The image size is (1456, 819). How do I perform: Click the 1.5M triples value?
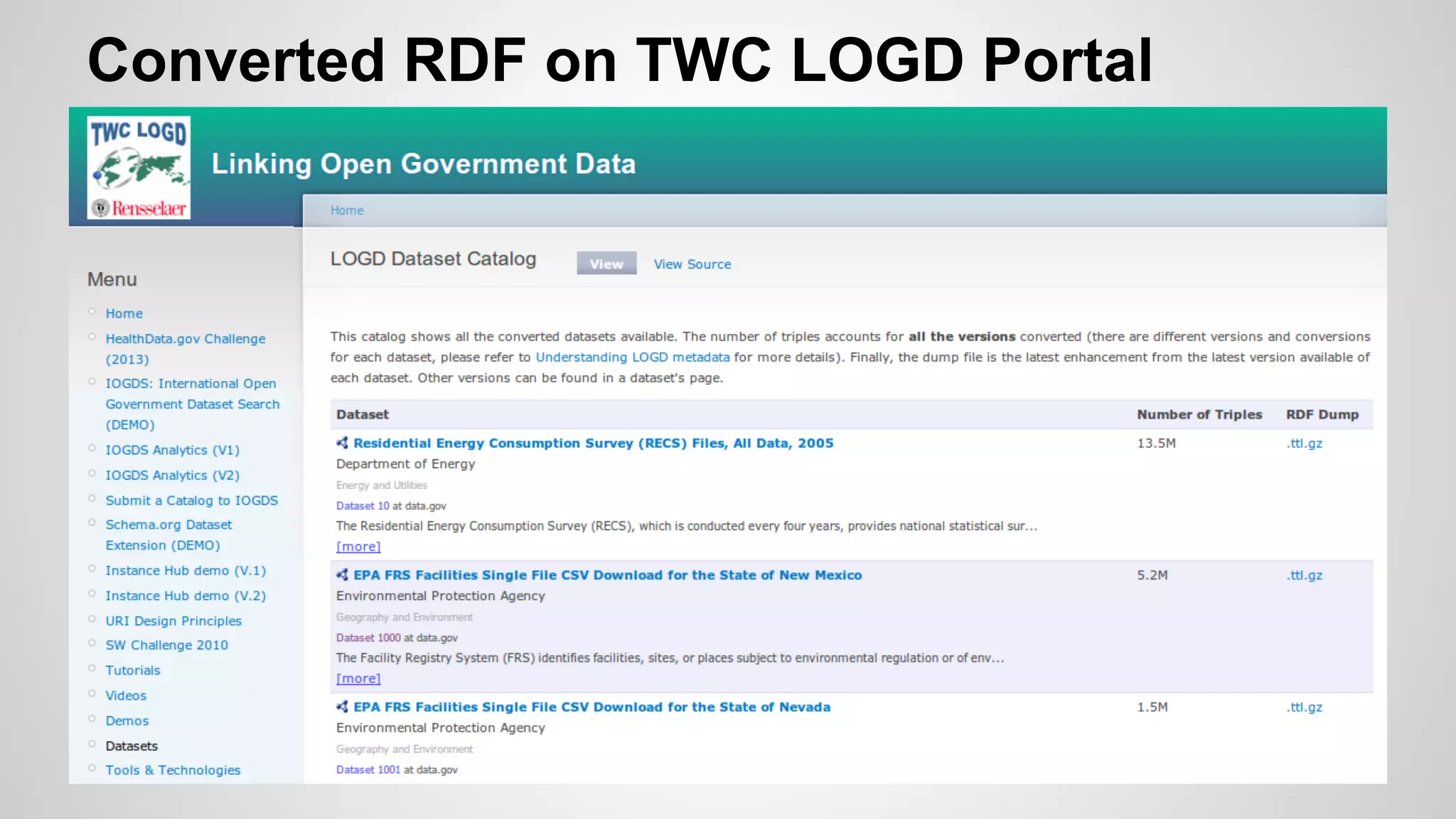tap(1152, 707)
